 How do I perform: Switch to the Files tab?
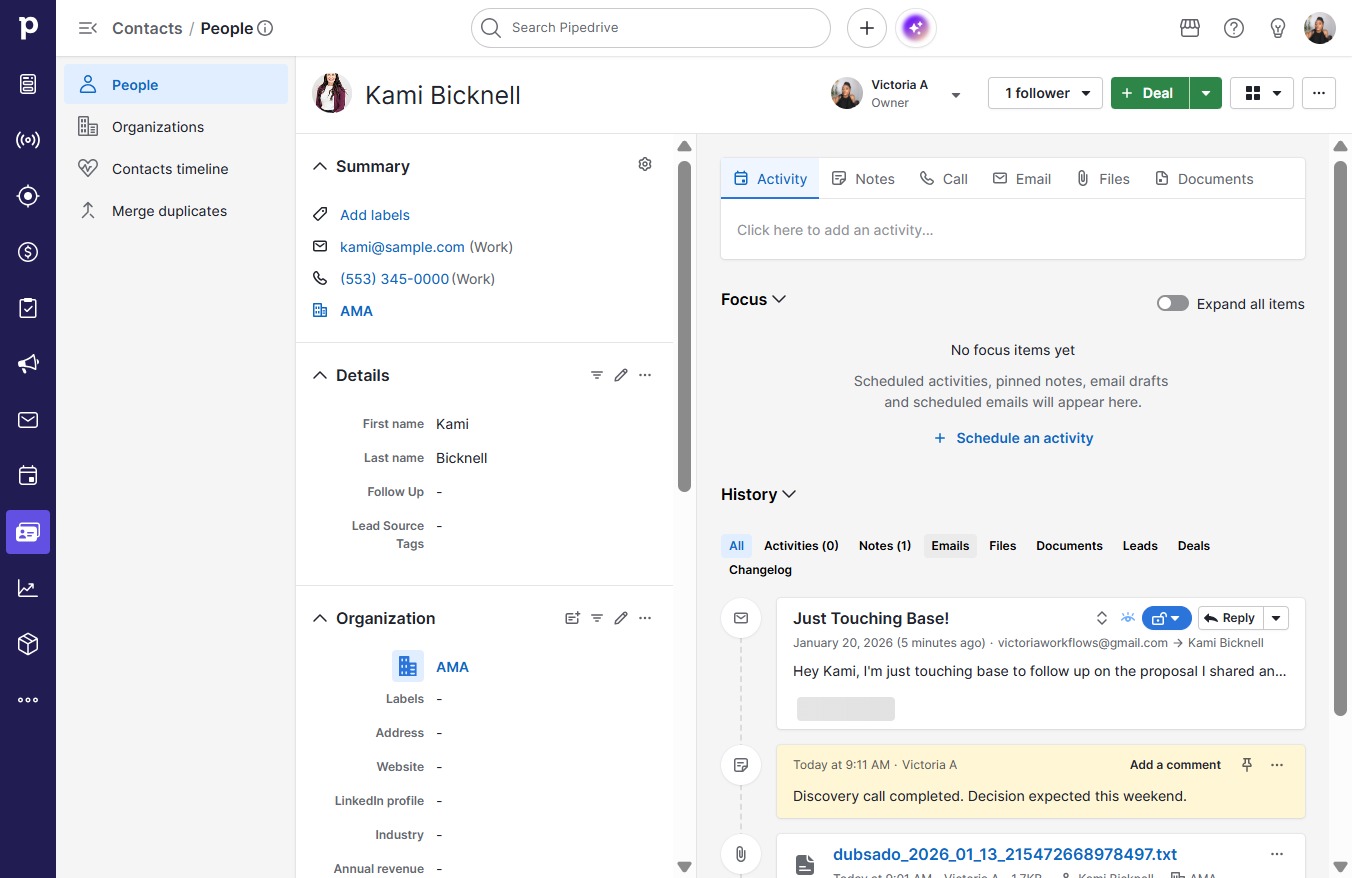pos(1103,179)
